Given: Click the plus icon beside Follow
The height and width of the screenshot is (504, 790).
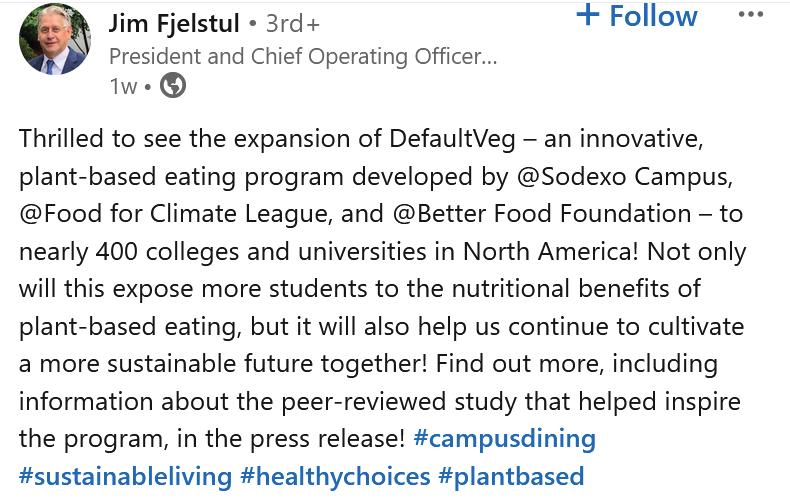Looking at the screenshot, I should click(x=588, y=15).
